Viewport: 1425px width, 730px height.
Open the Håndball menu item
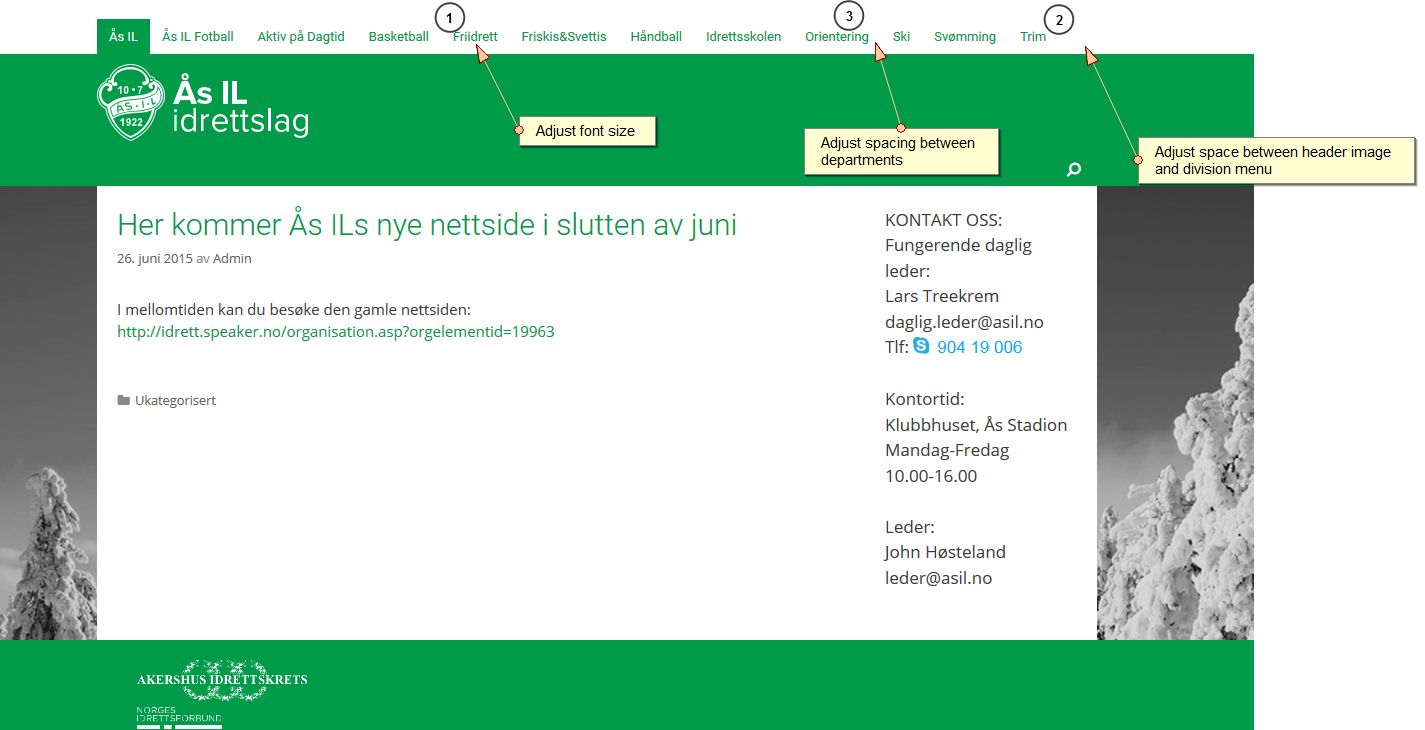656,37
